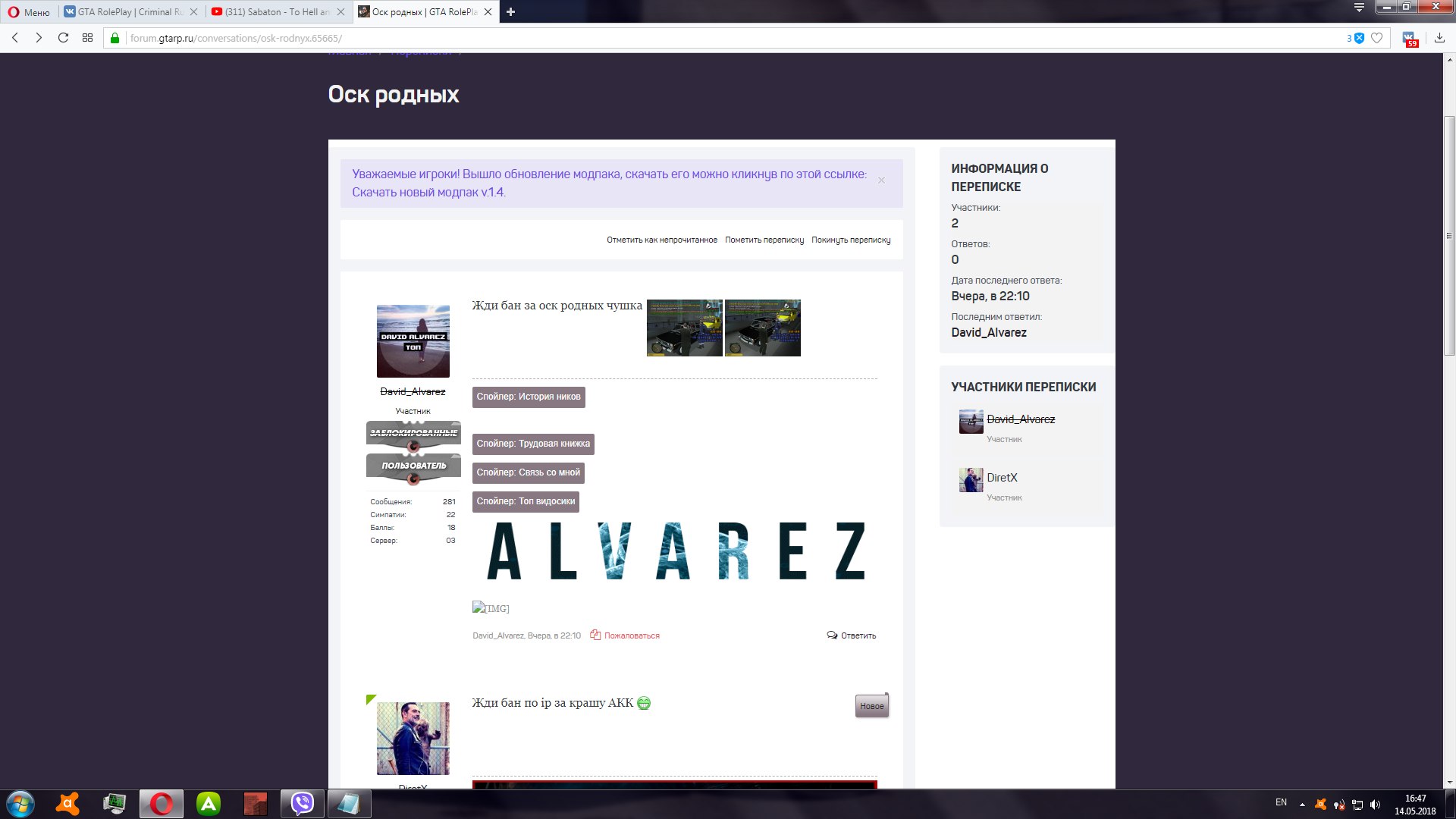
Task: Open VK extension showing 59 notifications
Action: 1409,38
